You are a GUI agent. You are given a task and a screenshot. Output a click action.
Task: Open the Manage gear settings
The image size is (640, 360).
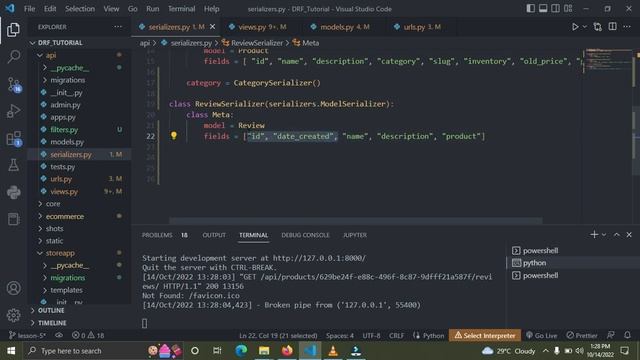(x=13, y=315)
